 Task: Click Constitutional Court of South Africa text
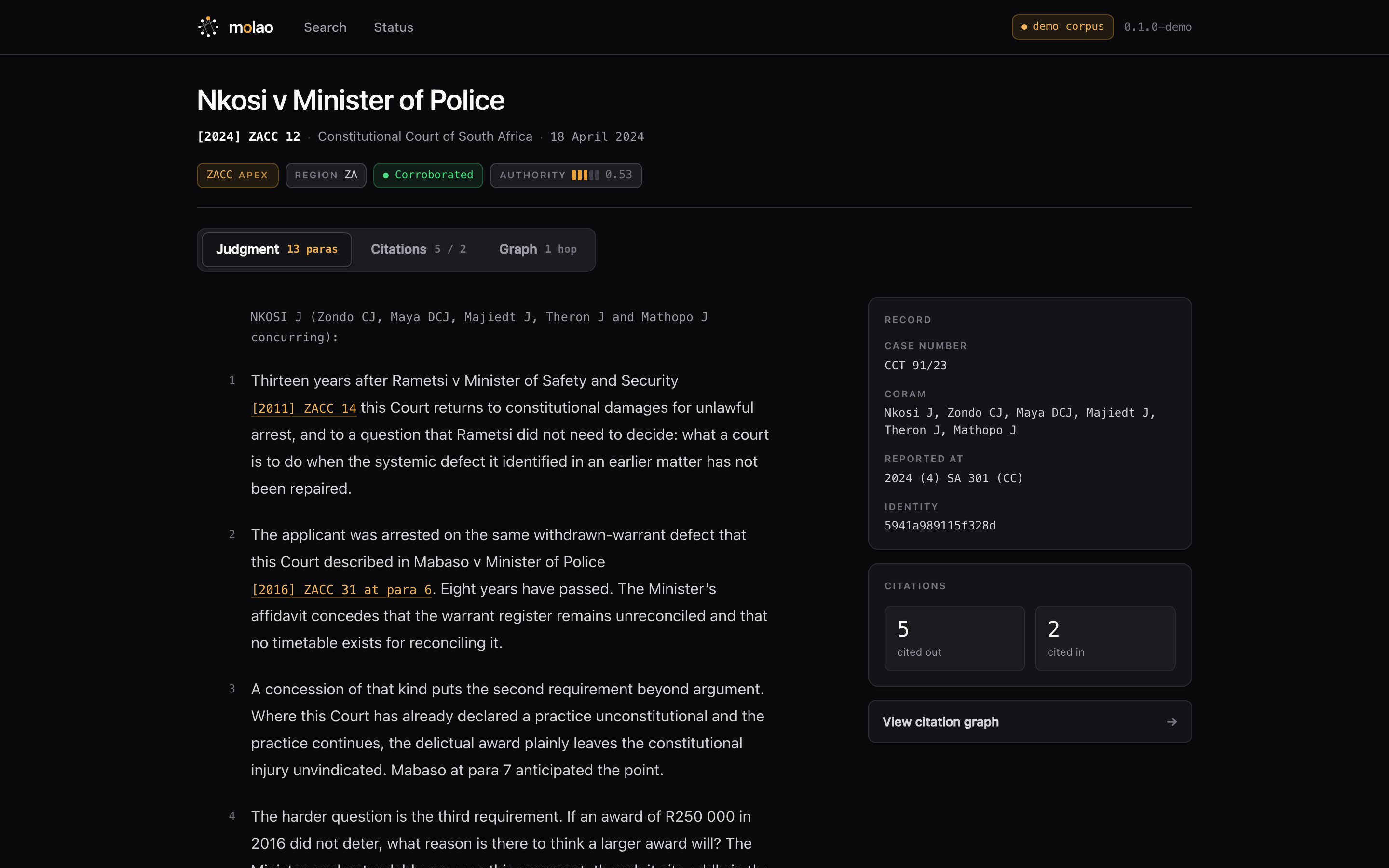point(425,136)
